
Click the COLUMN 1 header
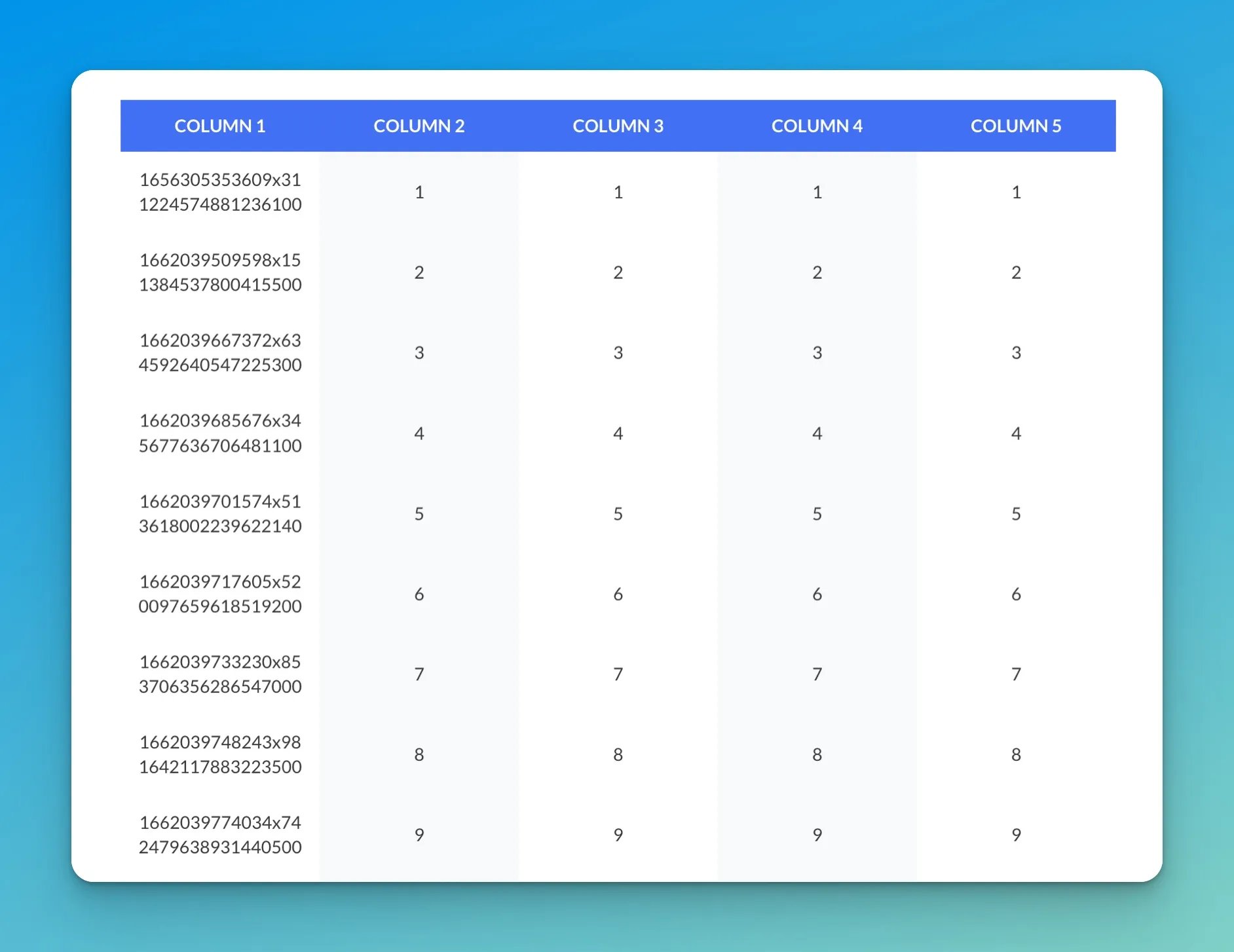click(219, 126)
